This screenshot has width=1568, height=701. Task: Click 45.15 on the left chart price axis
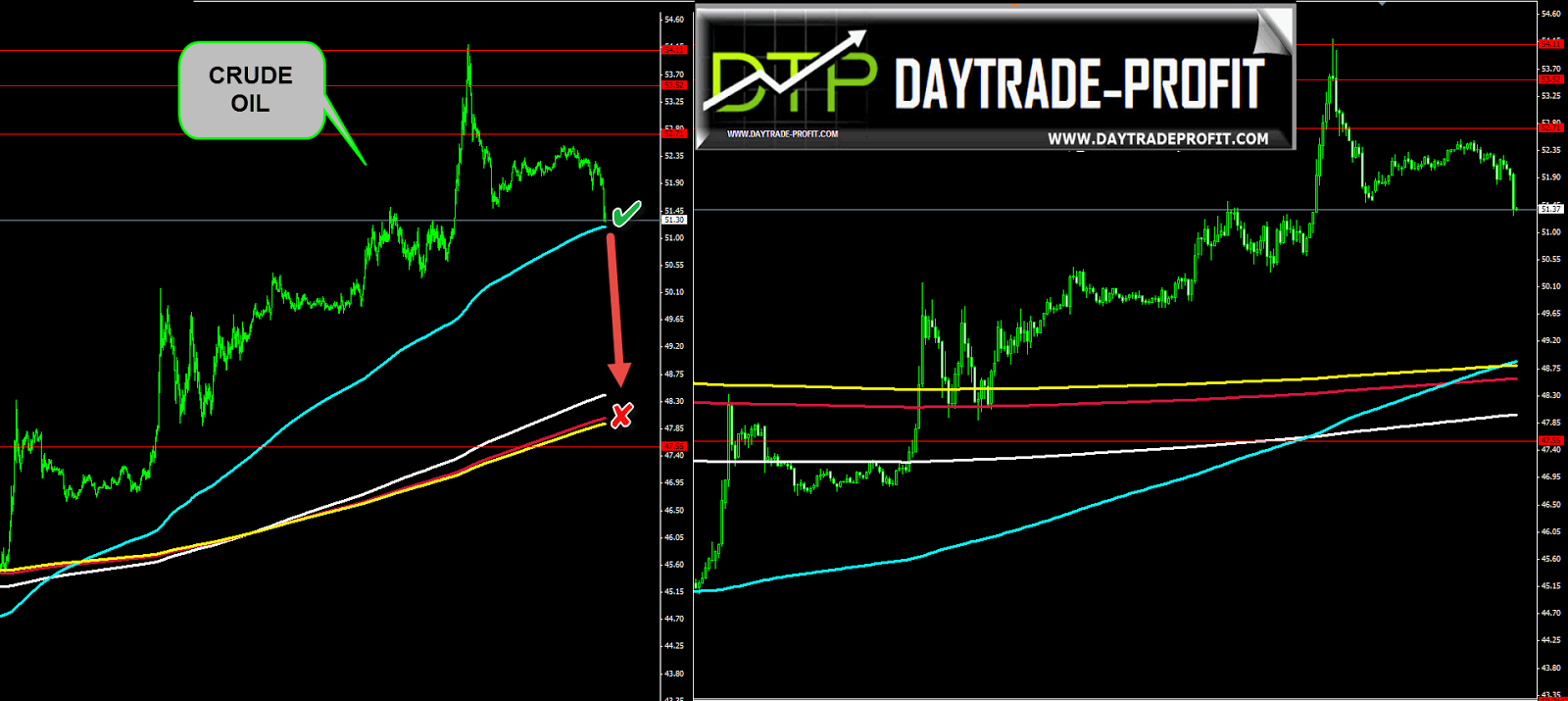click(674, 592)
